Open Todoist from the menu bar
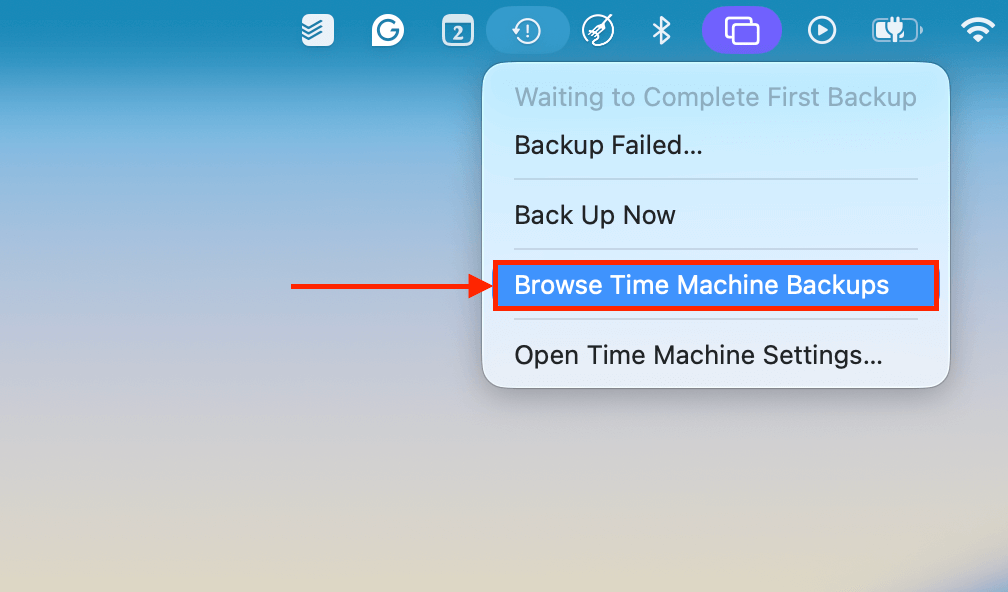The image size is (1008, 592). (316, 29)
